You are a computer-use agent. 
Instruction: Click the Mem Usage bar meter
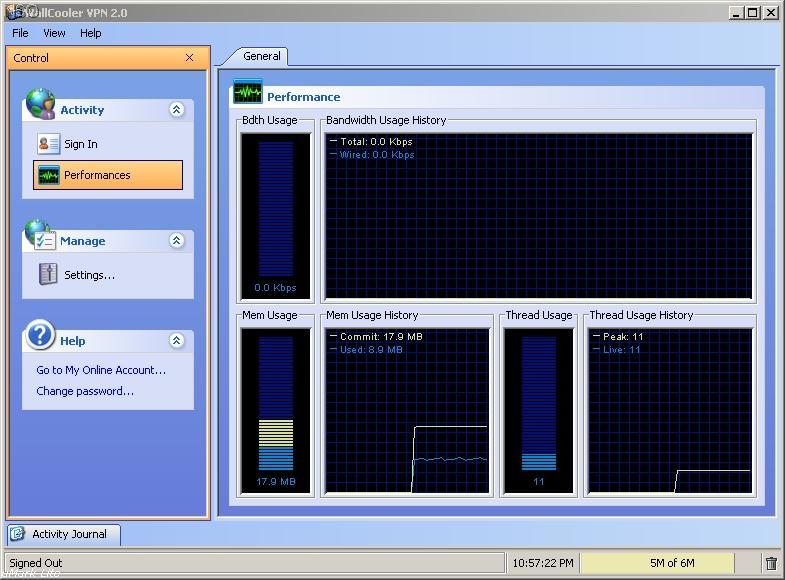pyautogui.click(x=275, y=411)
